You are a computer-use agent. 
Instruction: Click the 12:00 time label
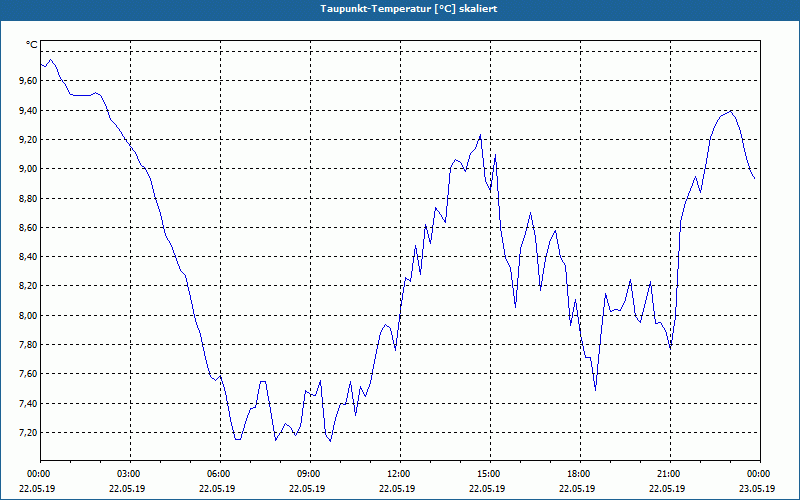point(401,474)
